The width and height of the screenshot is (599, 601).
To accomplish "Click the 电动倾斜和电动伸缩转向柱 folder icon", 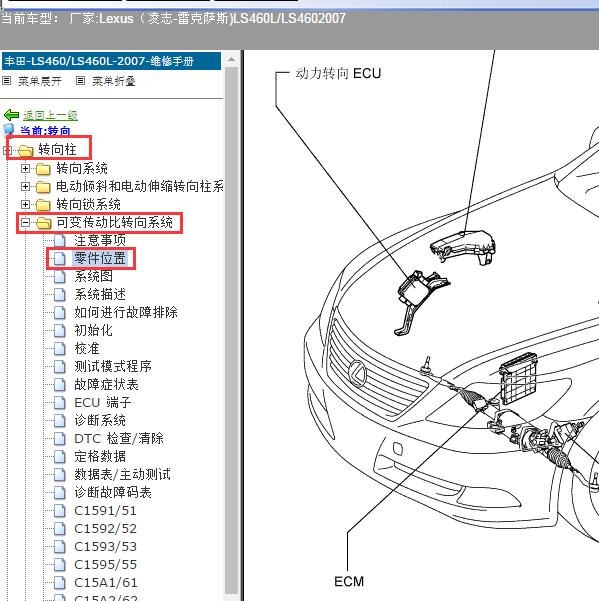I will pyautogui.click(x=43, y=187).
